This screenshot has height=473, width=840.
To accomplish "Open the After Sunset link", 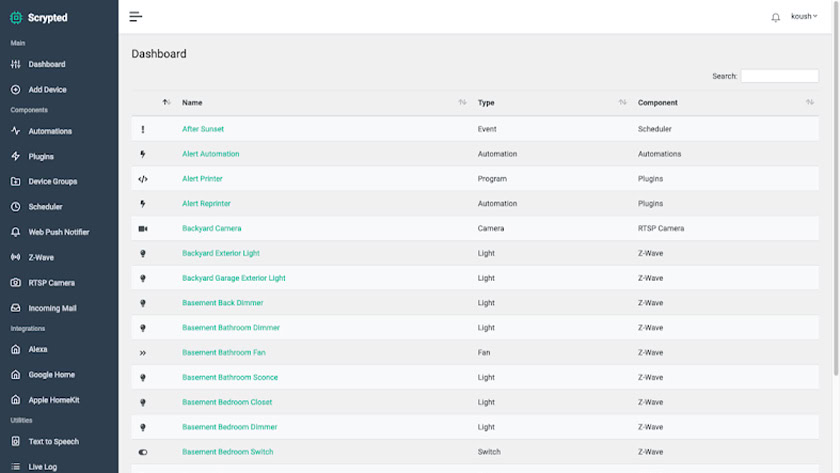I will (x=203, y=129).
